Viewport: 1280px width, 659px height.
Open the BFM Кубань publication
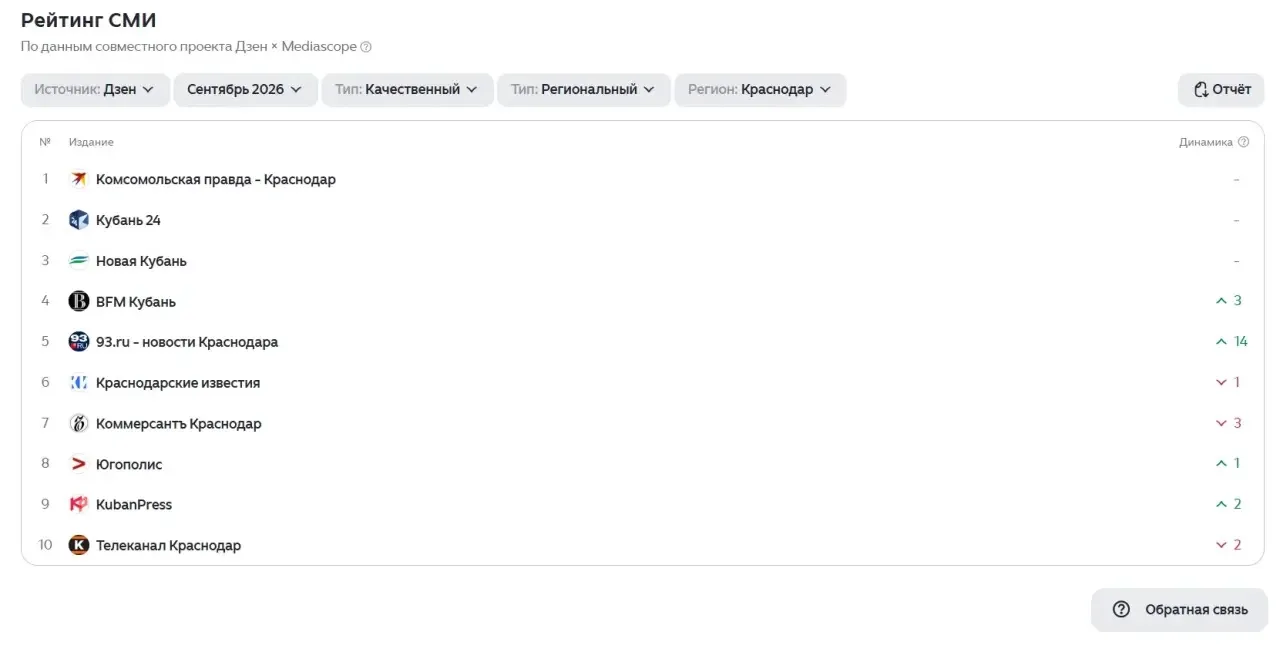click(x=136, y=301)
